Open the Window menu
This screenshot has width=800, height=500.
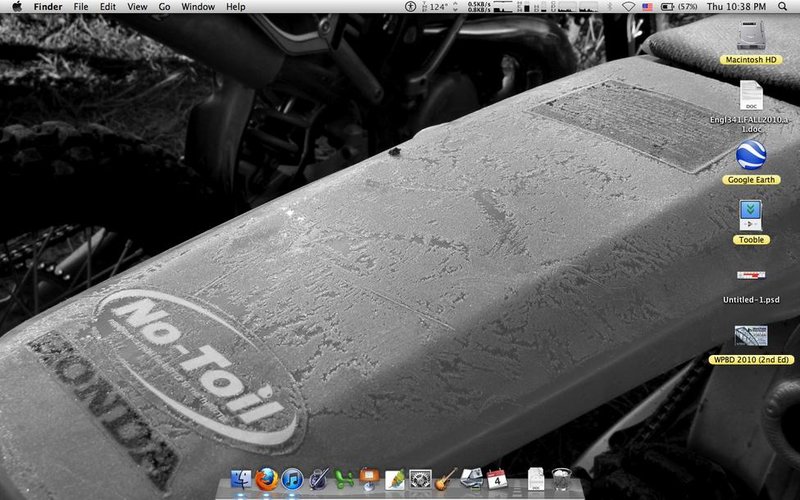(198, 7)
